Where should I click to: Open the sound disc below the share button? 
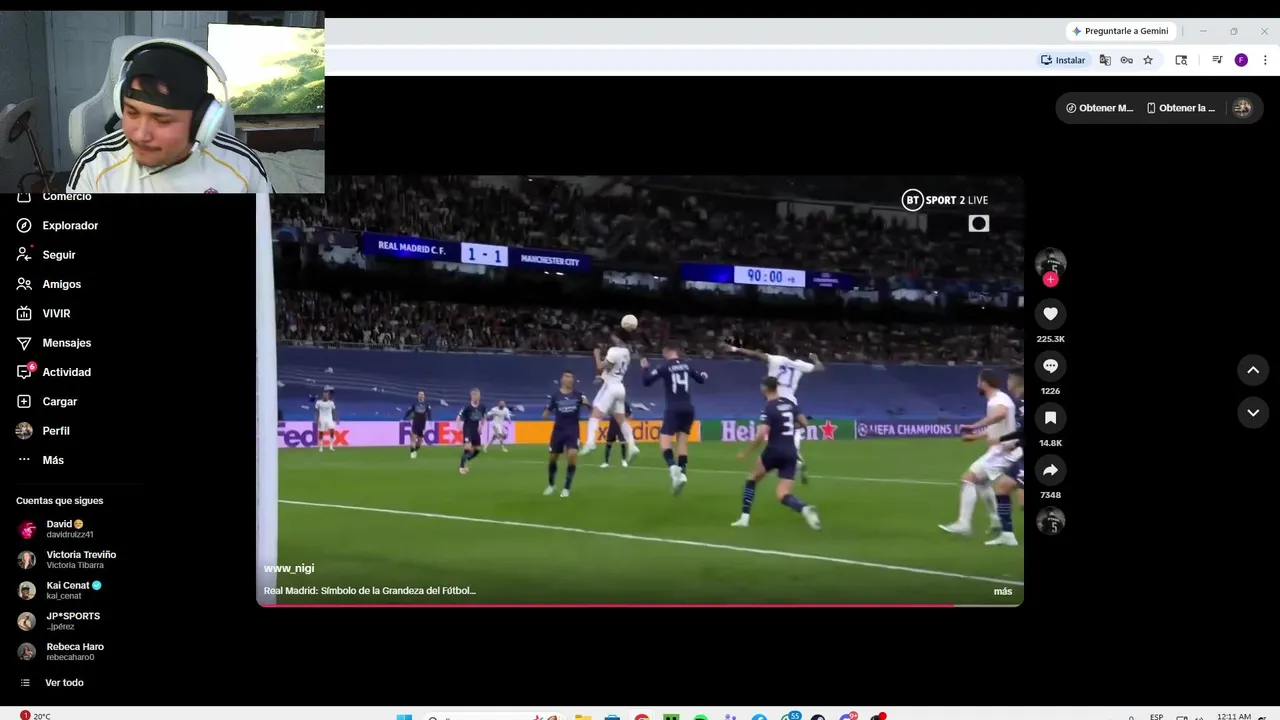click(1050, 521)
